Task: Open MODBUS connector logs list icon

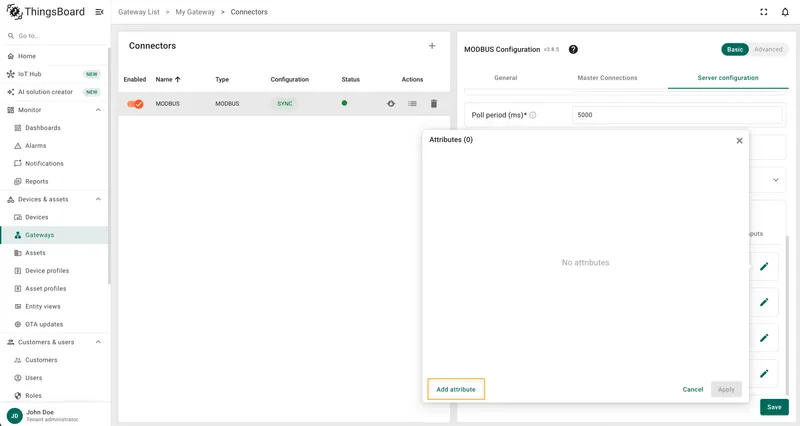Action: pos(412,104)
